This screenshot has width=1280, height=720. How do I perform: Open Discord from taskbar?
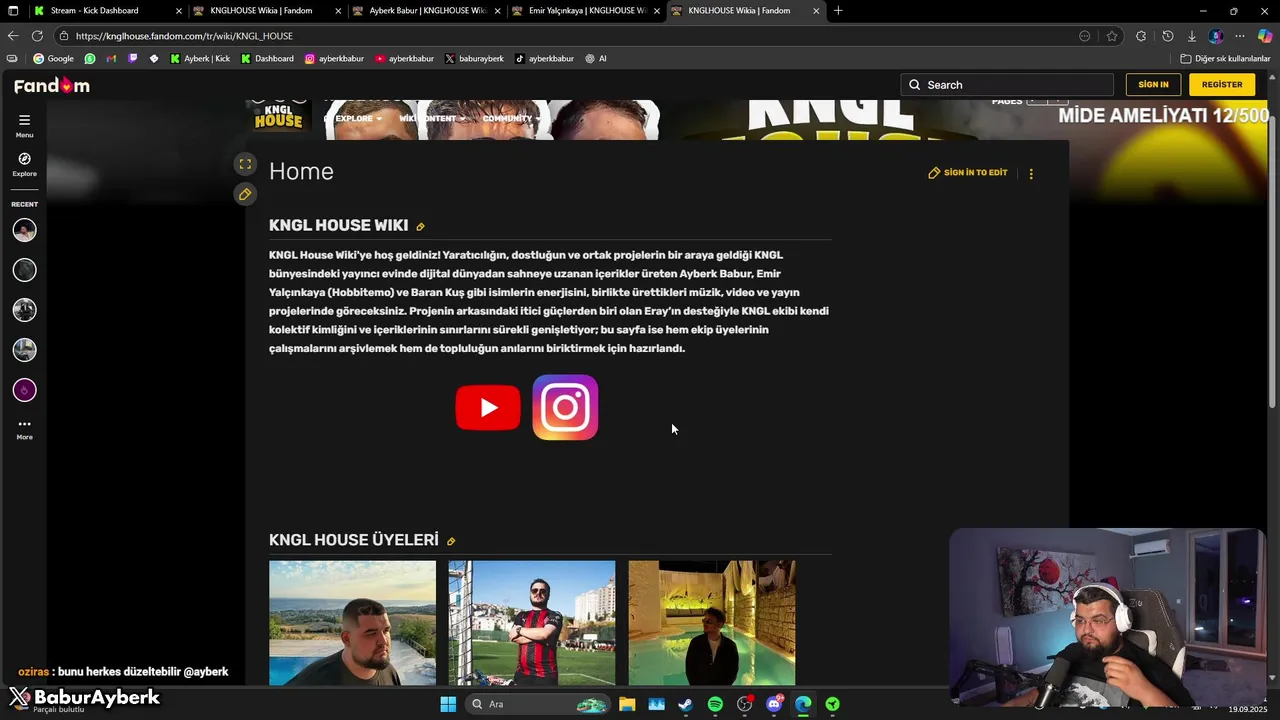[774, 704]
